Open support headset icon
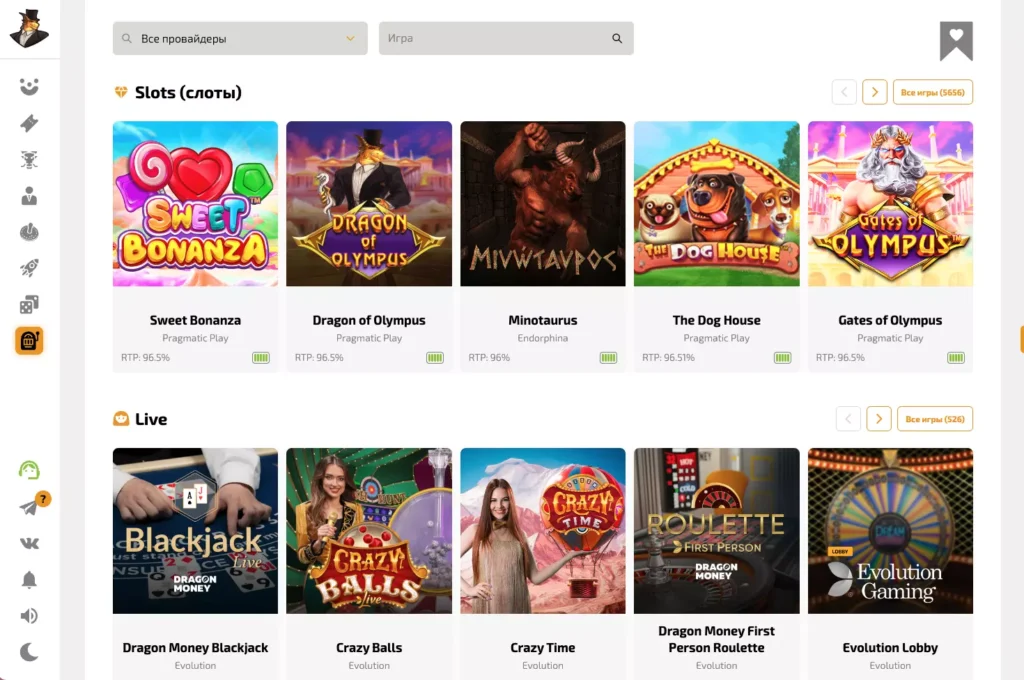Screen dimensions: 1024x680 pos(29,470)
